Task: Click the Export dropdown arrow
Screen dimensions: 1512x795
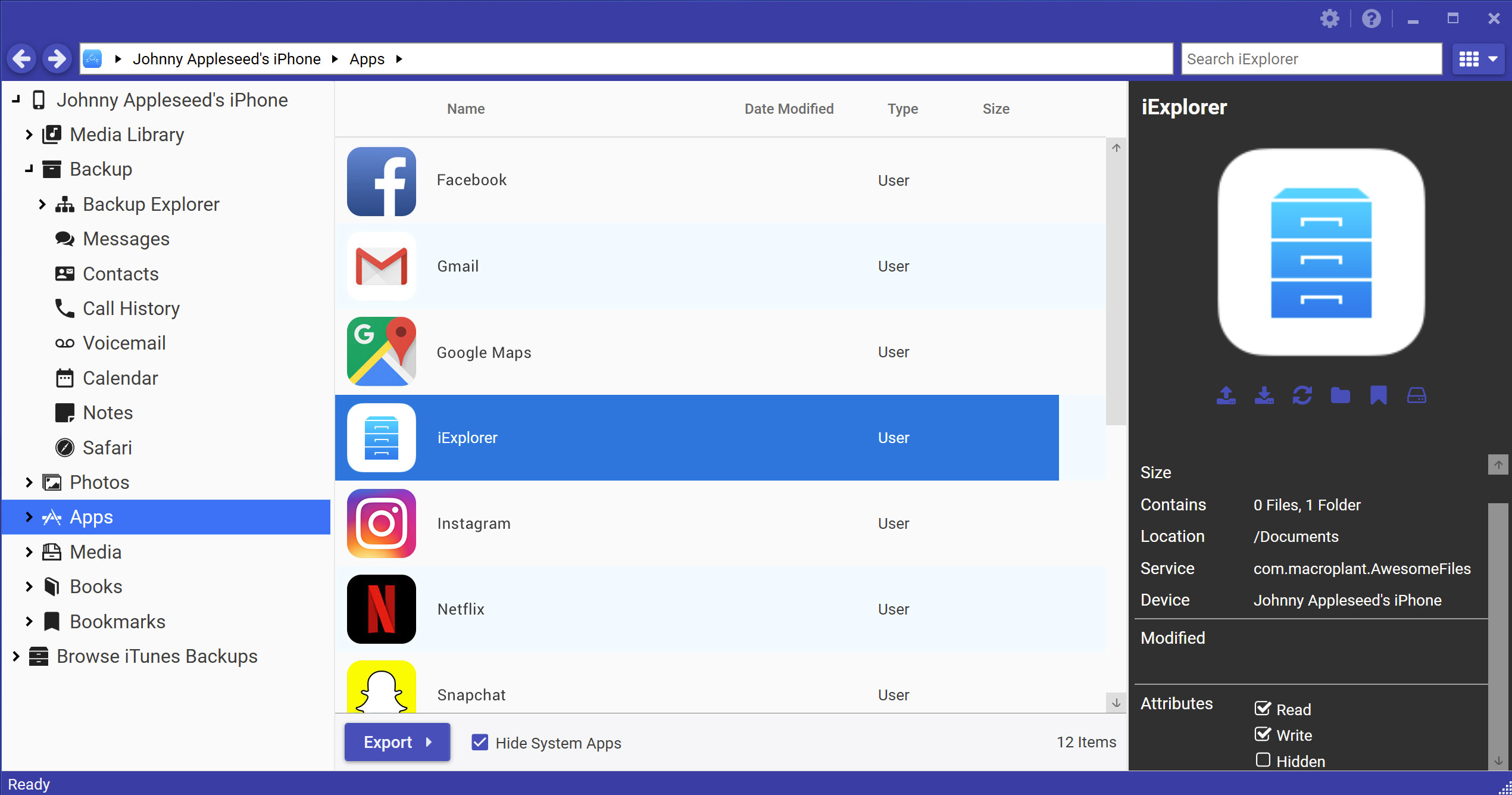Action: click(x=429, y=742)
